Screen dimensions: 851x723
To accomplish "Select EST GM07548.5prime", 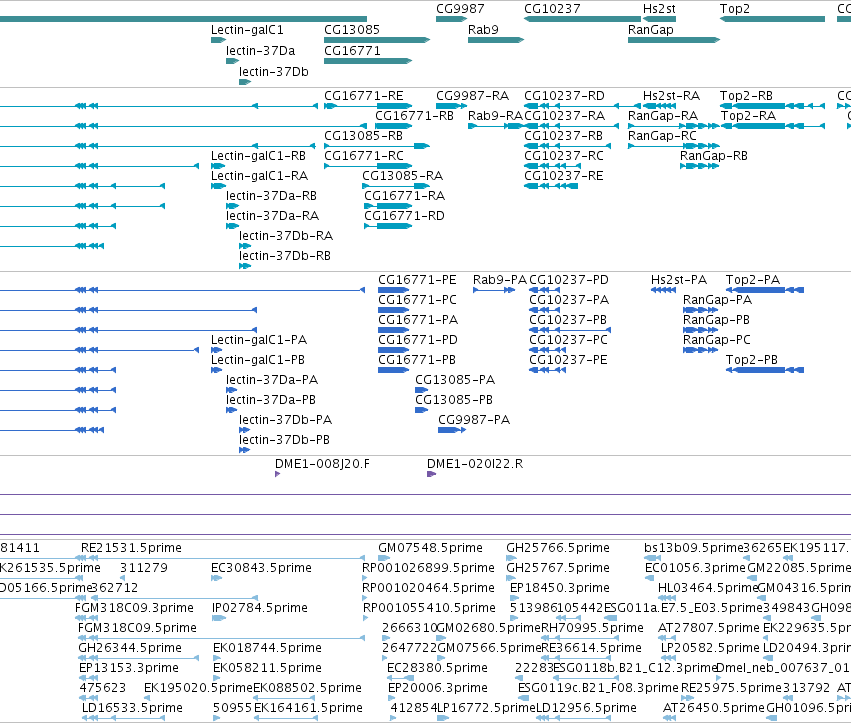I will [430, 548].
